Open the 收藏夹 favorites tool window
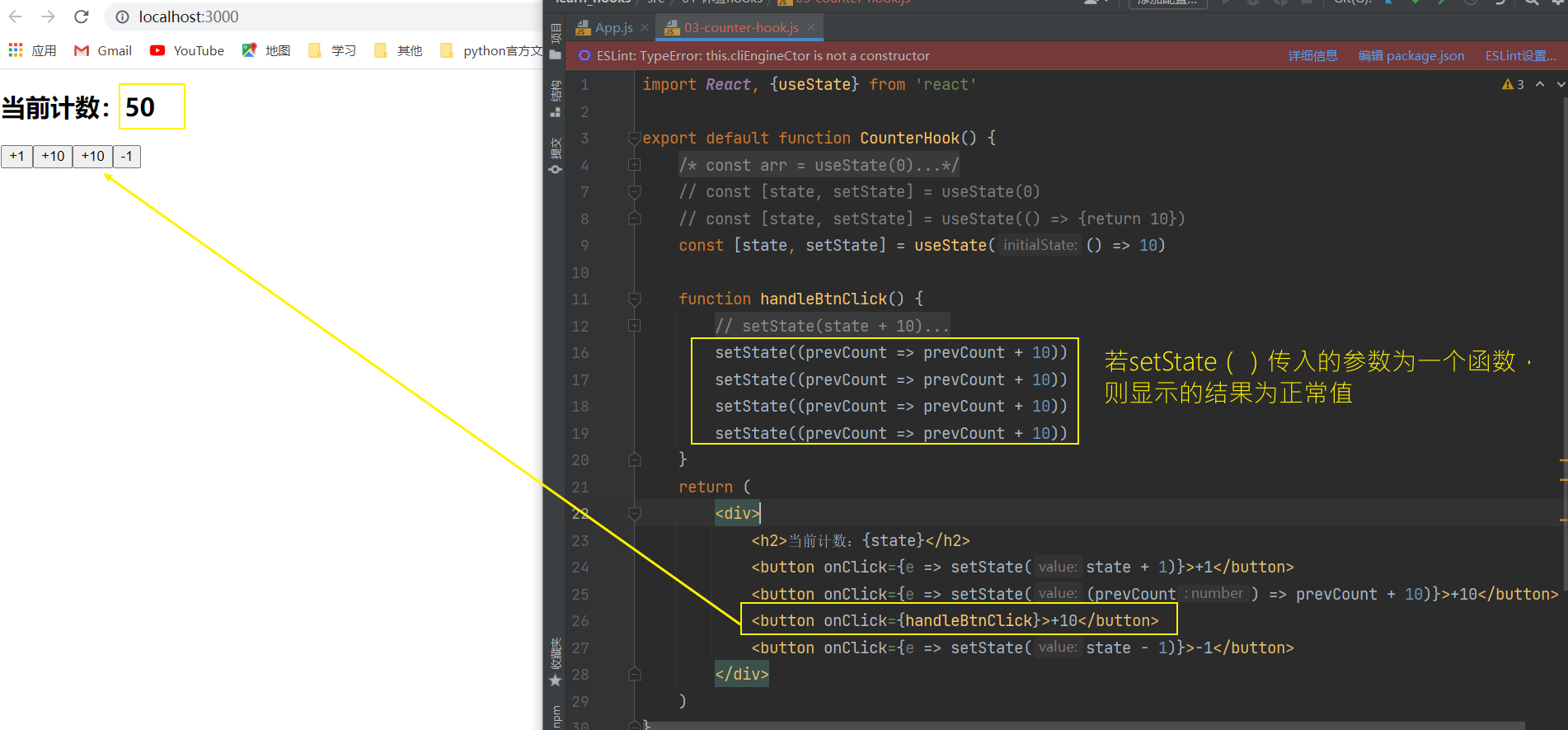Image resolution: width=1568 pixels, height=730 pixels. click(x=555, y=662)
